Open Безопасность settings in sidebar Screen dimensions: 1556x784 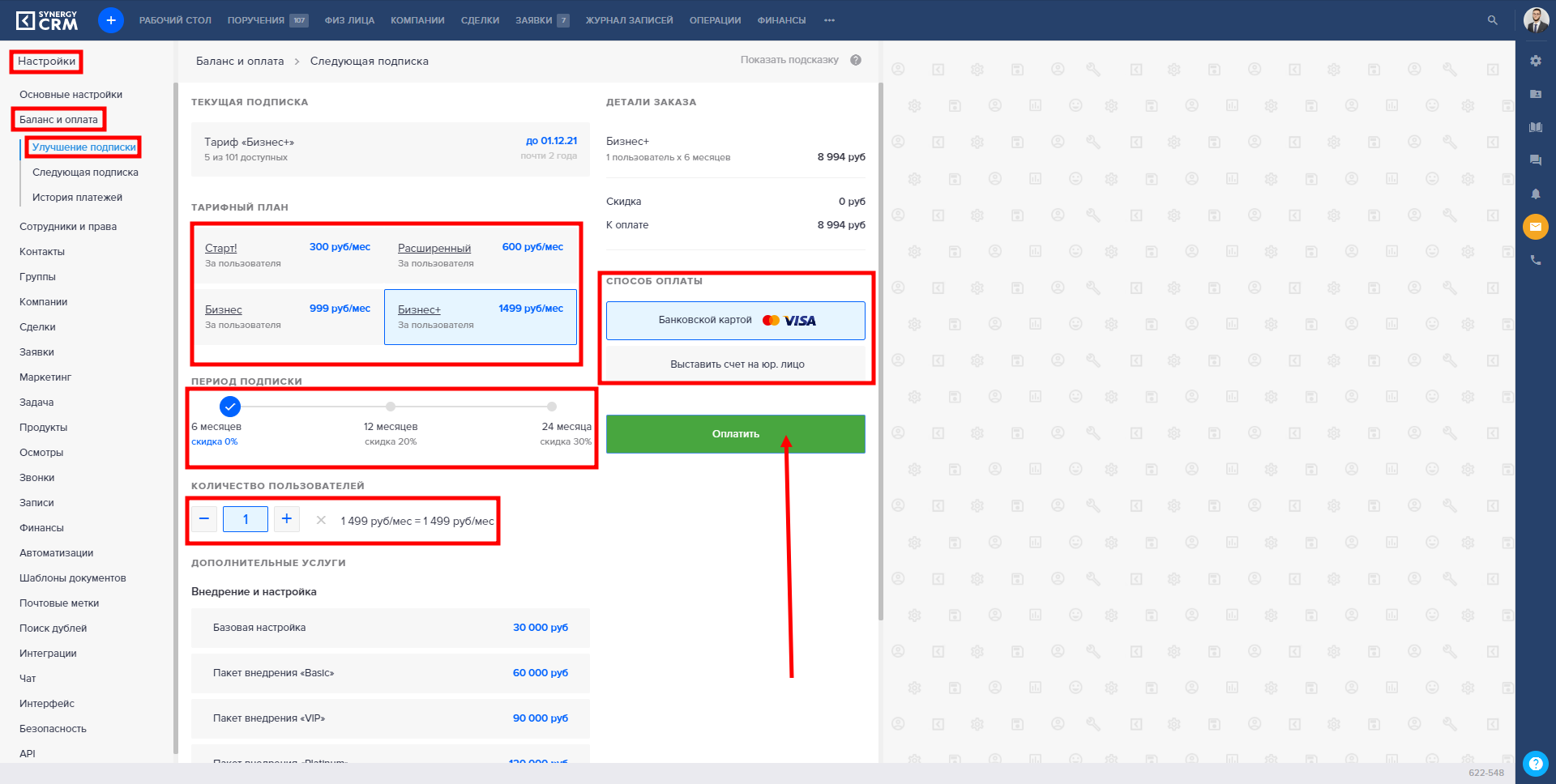(x=53, y=729)
